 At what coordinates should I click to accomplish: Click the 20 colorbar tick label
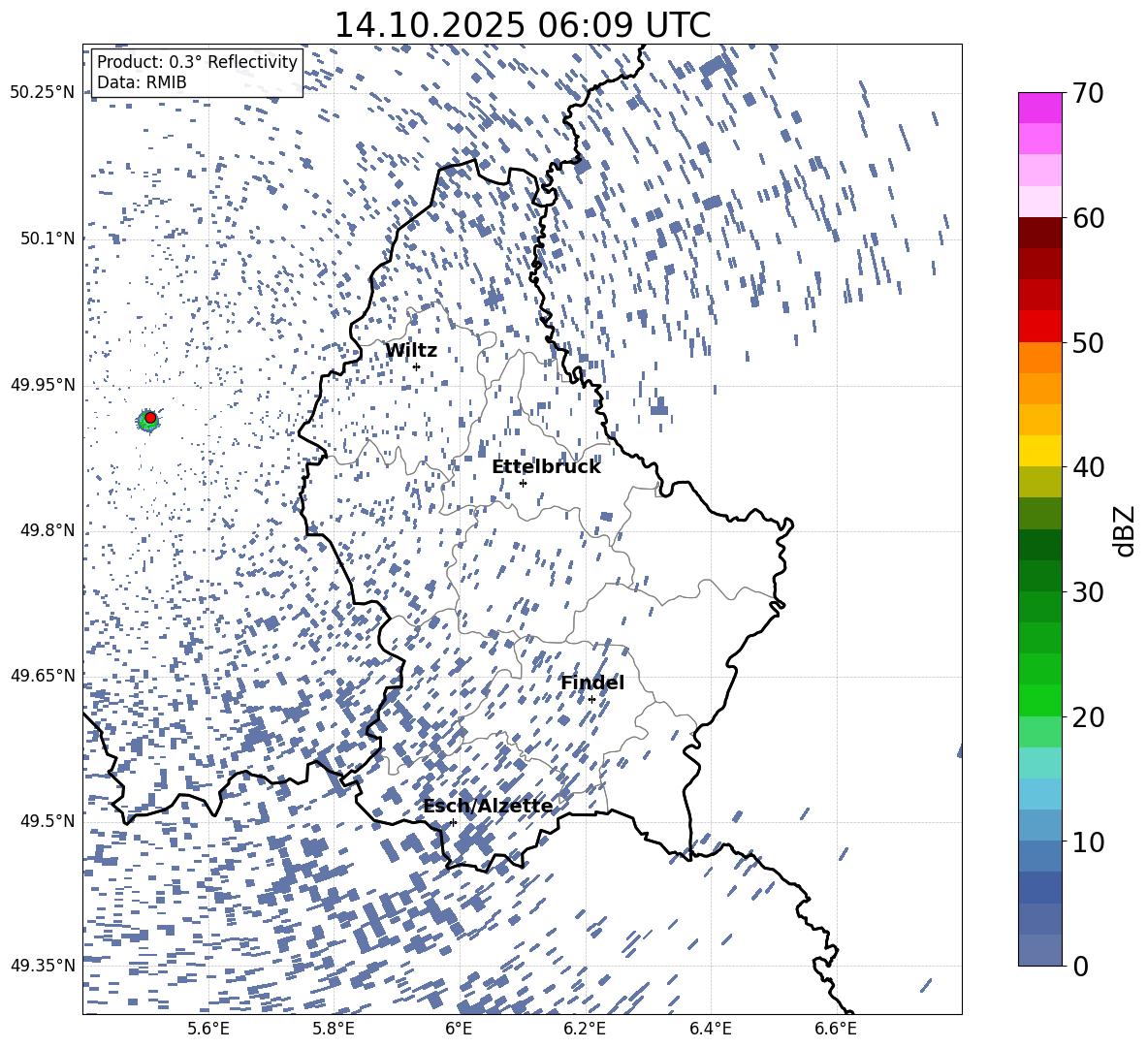1088,717
